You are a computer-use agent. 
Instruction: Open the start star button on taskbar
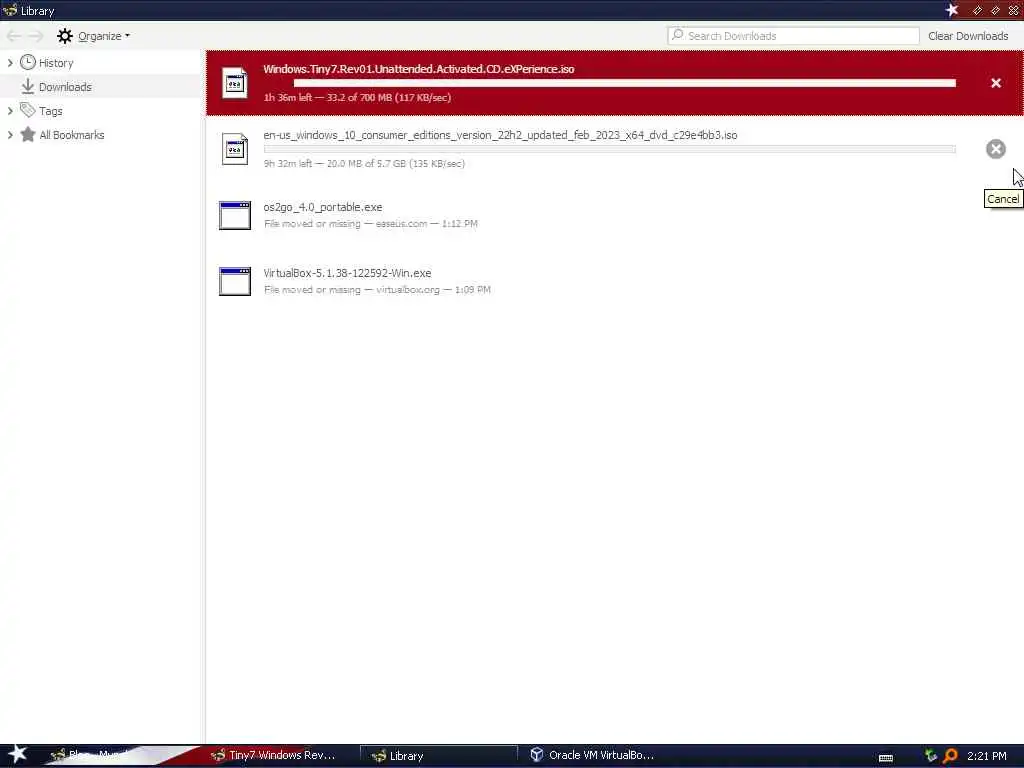[17, 754]
